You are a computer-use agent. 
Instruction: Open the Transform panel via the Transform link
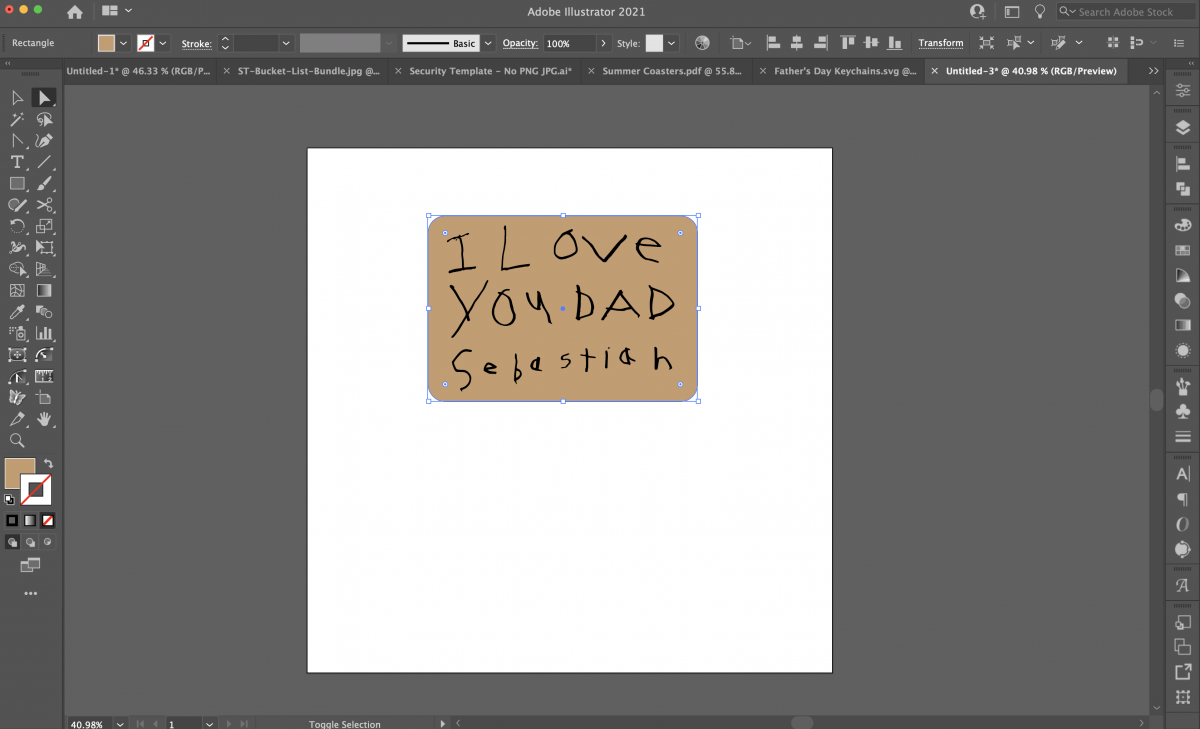[x=940, y=43]
